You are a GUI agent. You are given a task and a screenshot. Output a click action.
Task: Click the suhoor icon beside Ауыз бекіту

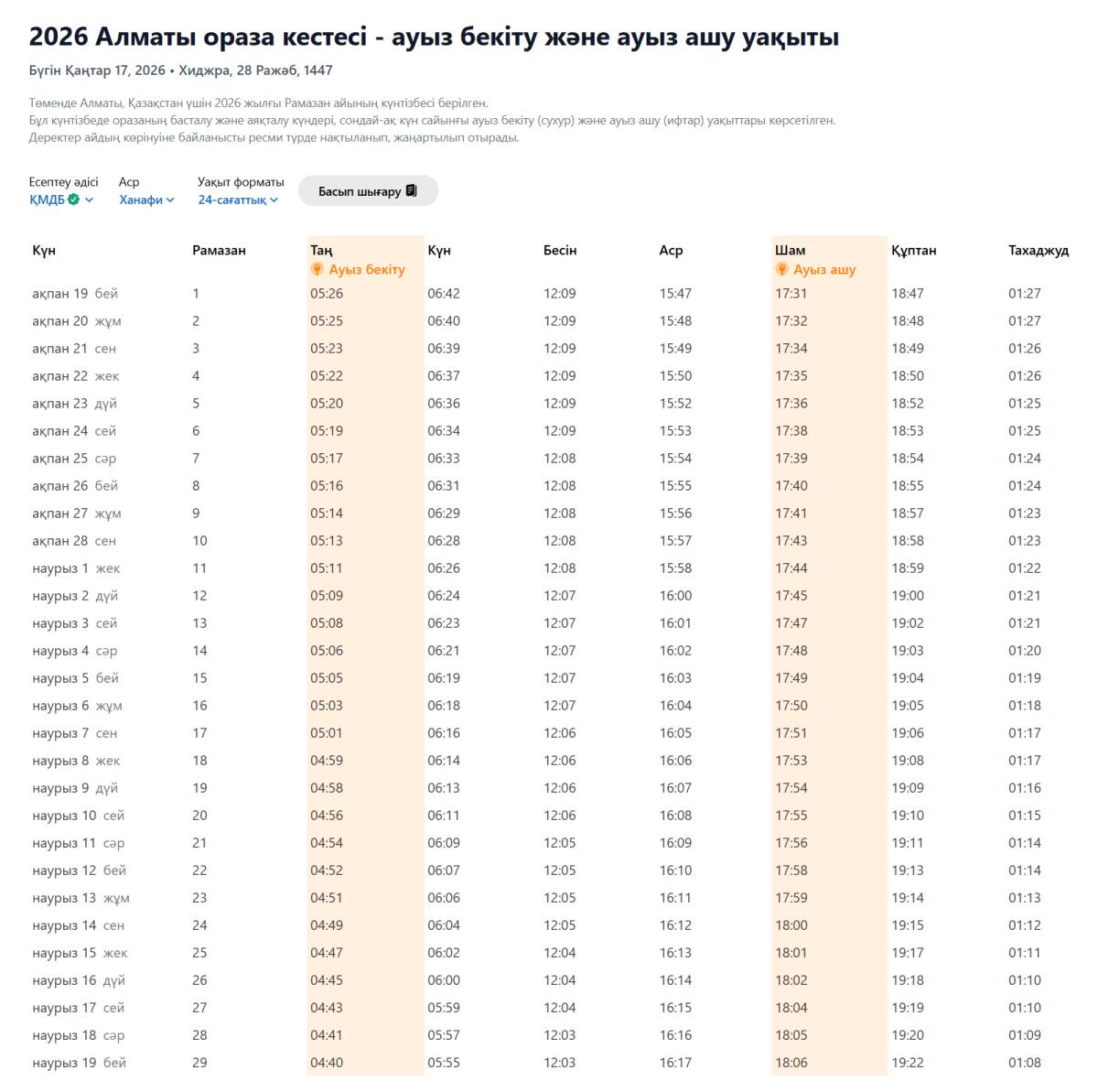click(318, 269)
